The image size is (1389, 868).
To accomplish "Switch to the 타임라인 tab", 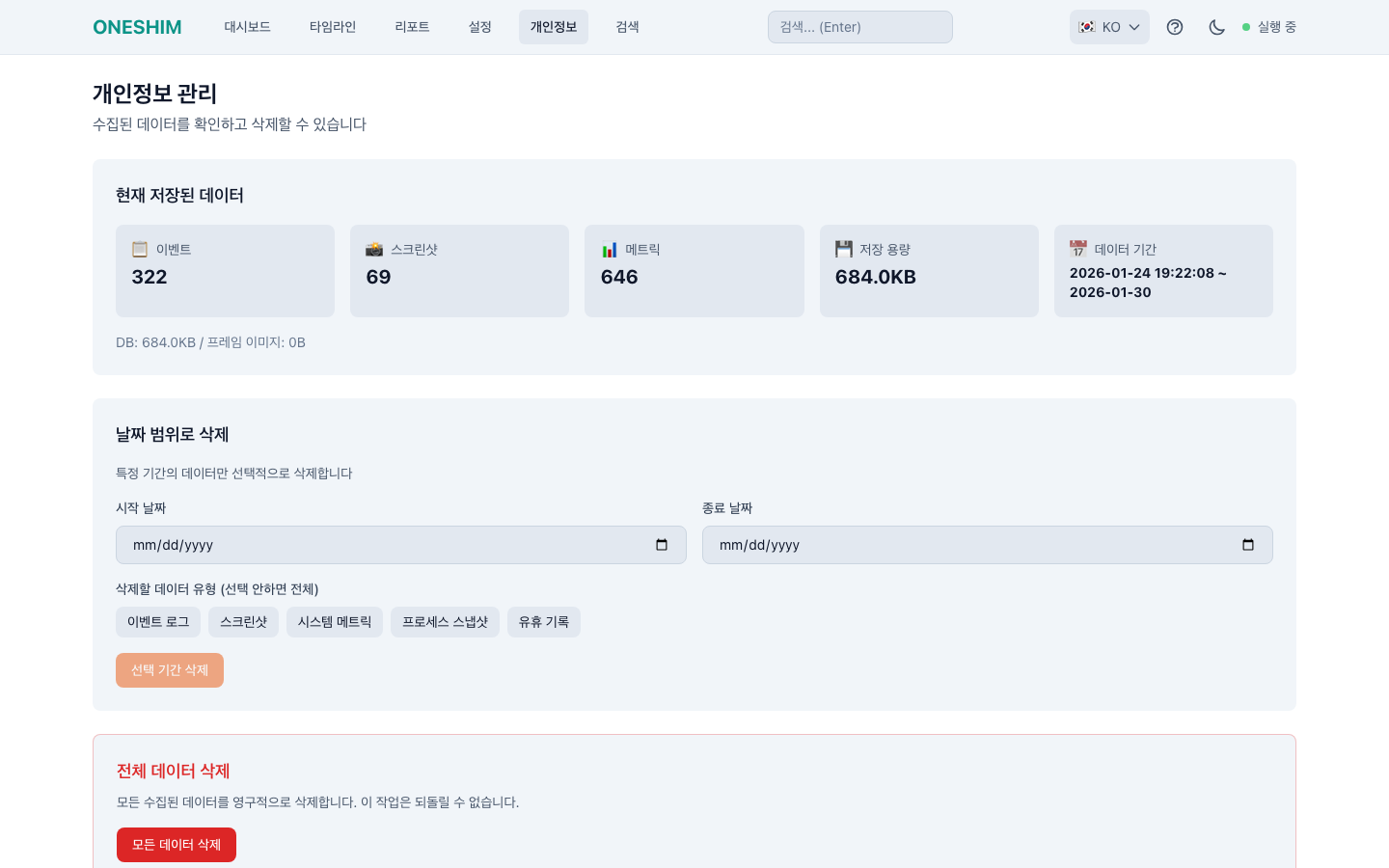I will 333,27.
